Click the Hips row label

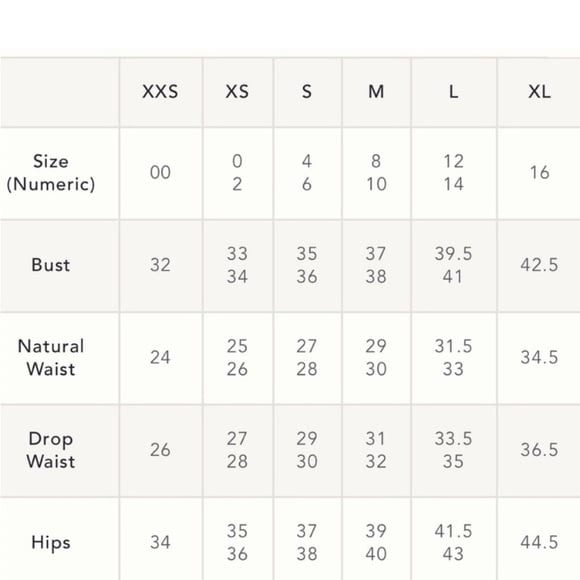tap(51, 542)
